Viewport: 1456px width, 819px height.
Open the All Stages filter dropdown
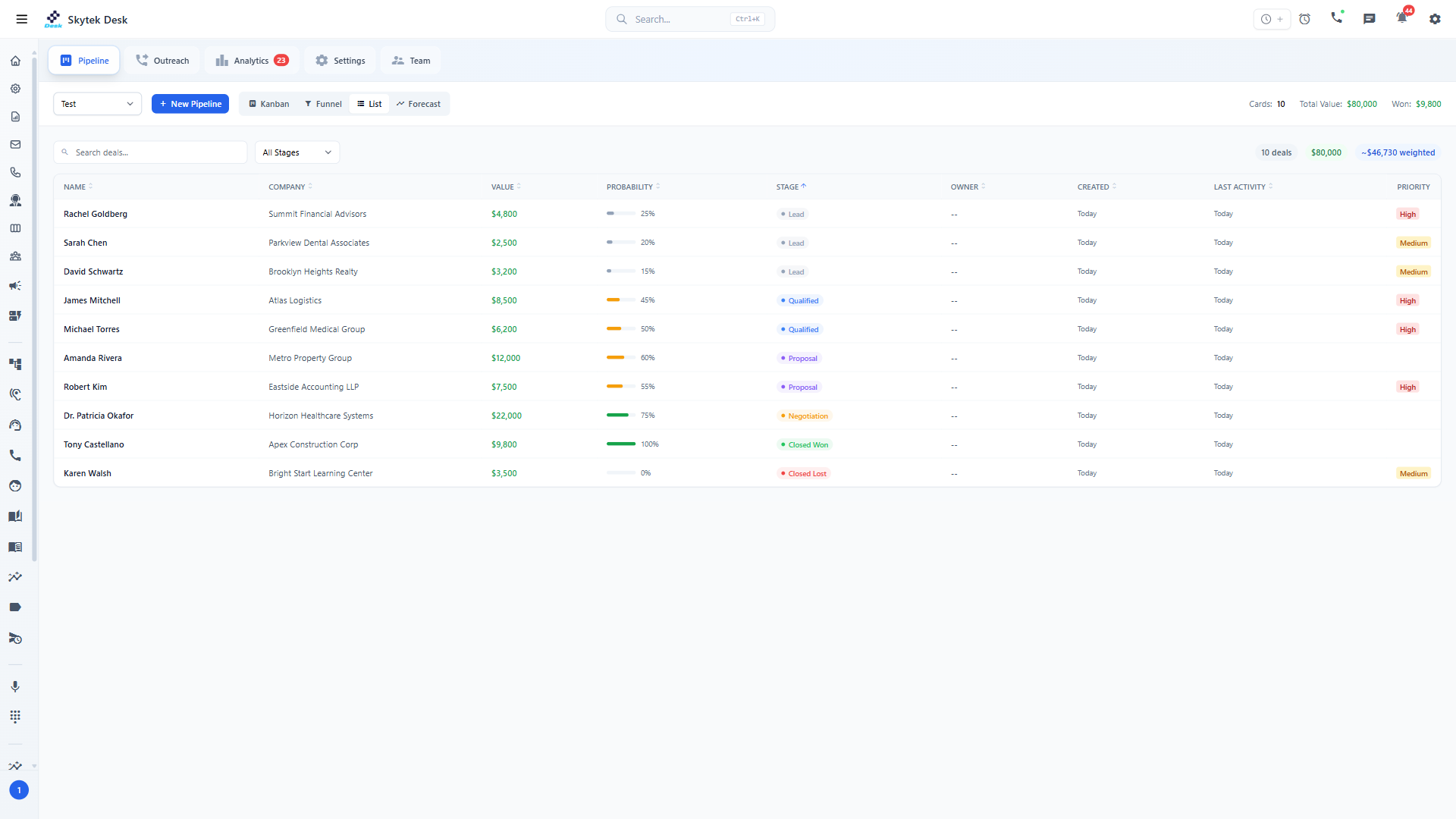pyautogui.click(x=297, y=152)
